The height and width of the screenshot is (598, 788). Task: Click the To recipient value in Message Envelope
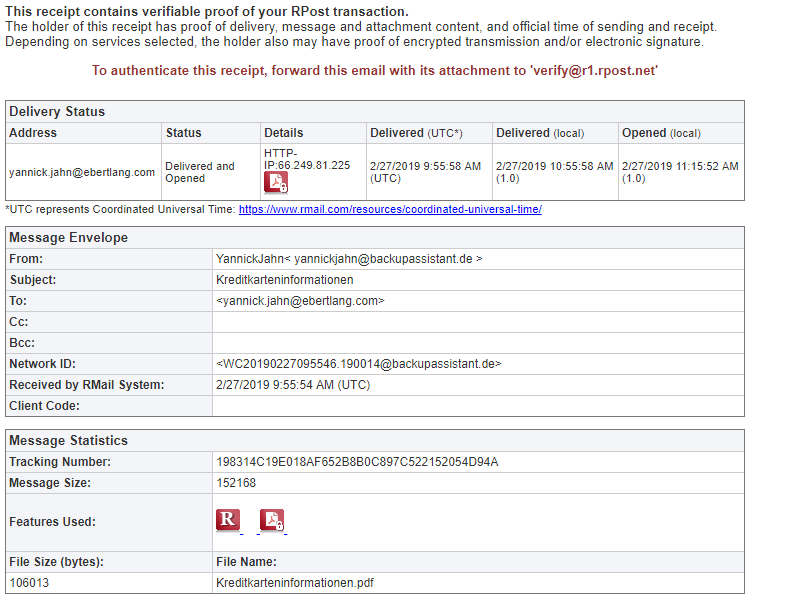(300, 301)
